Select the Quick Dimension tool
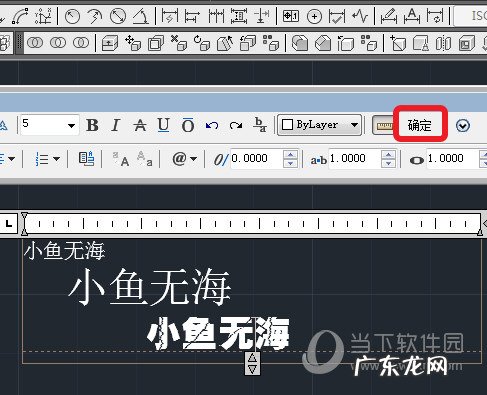 pyautogui.click(x=169, y=16)
